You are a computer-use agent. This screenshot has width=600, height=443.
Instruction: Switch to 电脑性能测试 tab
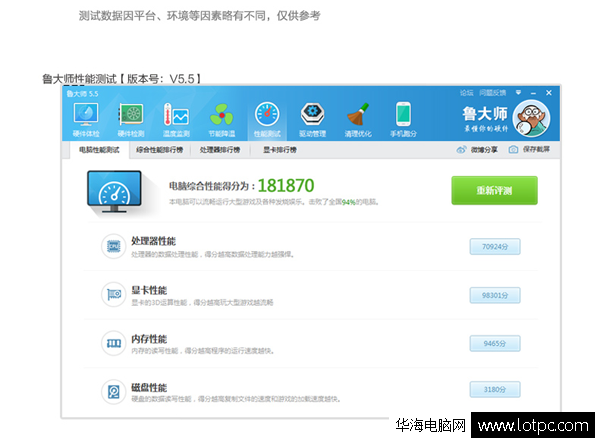99,150
